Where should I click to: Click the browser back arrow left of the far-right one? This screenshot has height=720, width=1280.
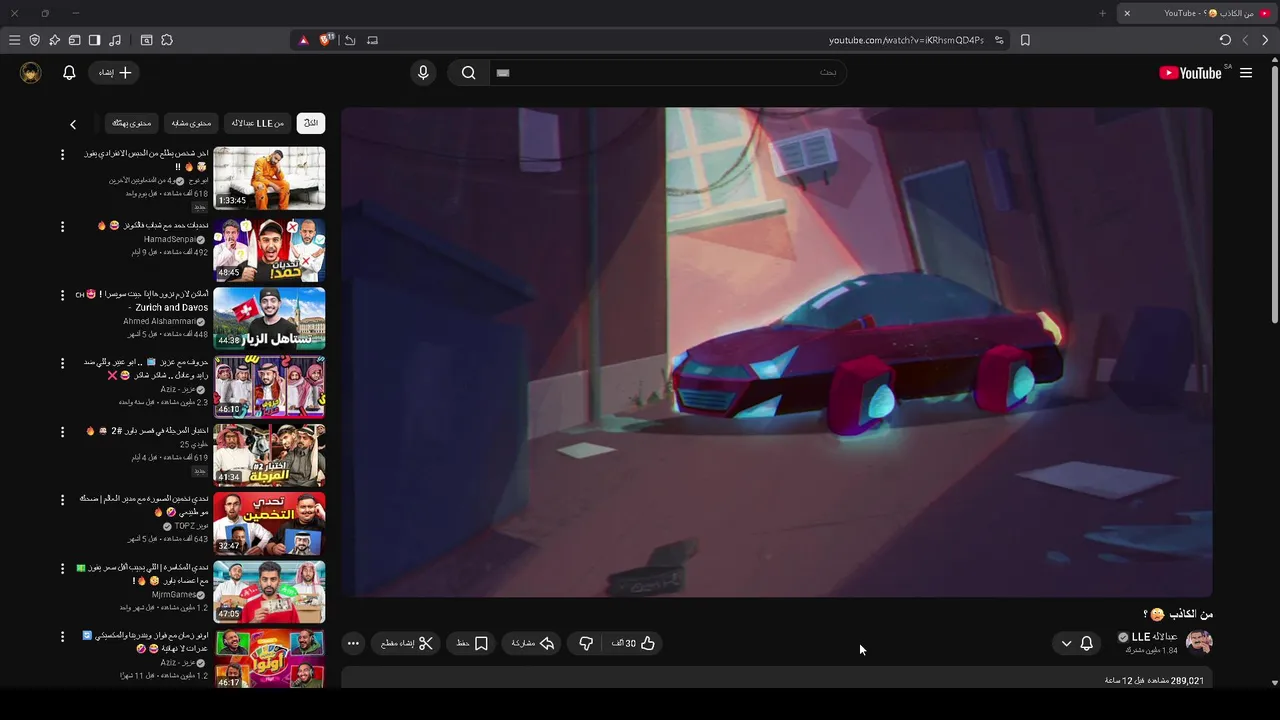[x=1245, y=40]
